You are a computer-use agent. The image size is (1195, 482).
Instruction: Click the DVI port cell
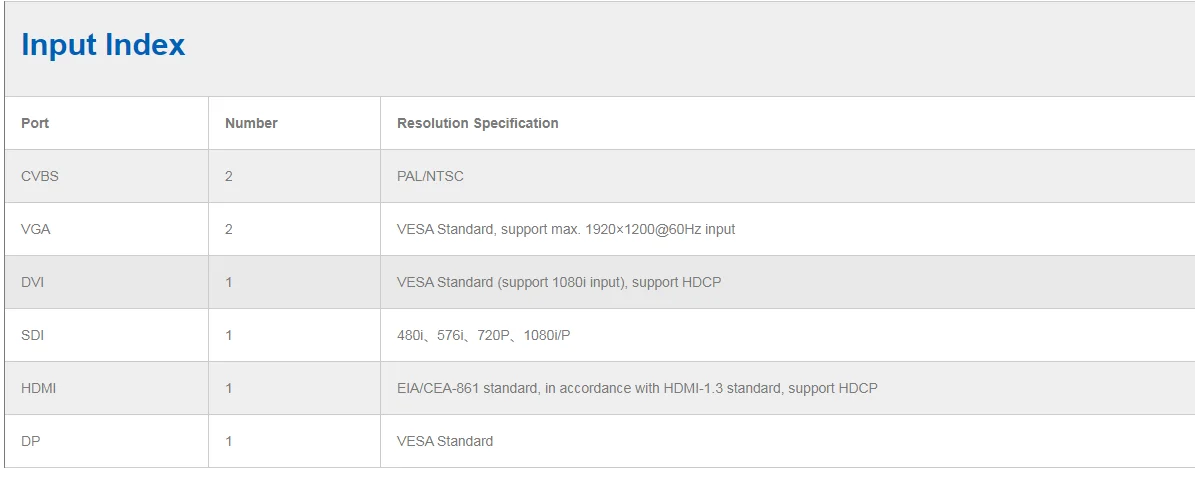tap(32, 282)
